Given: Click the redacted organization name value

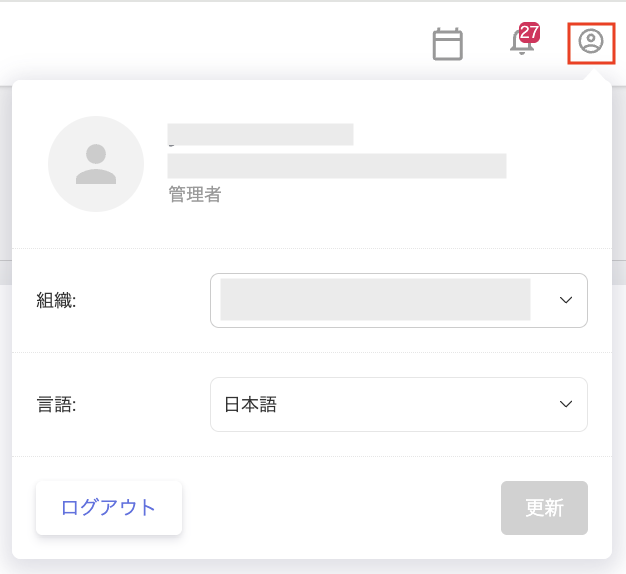Looking at the screenshot, I should (x=374, y=300).
